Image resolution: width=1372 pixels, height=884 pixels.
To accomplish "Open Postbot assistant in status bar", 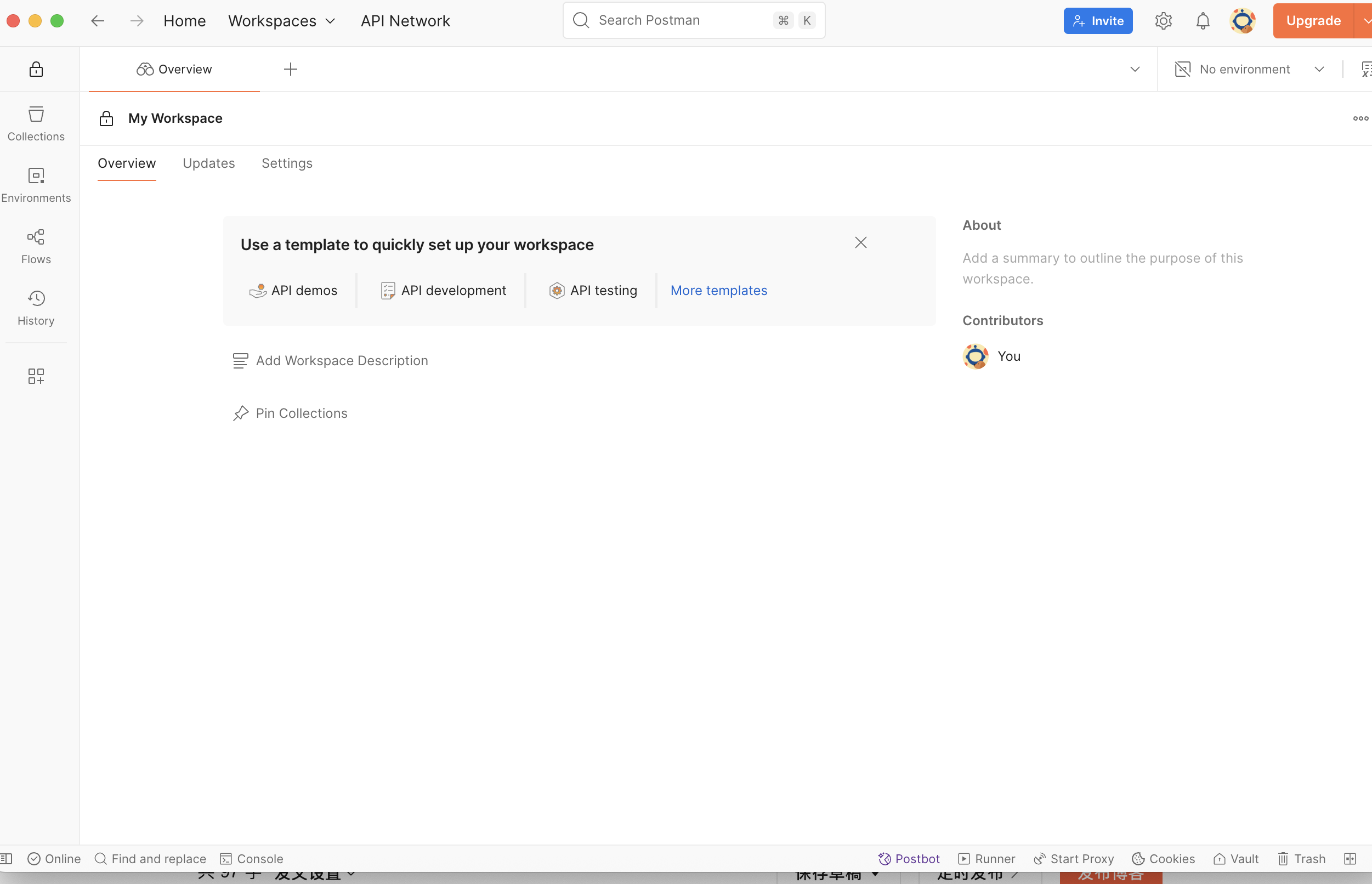I will pyautogui.click(x=909, y=858).
